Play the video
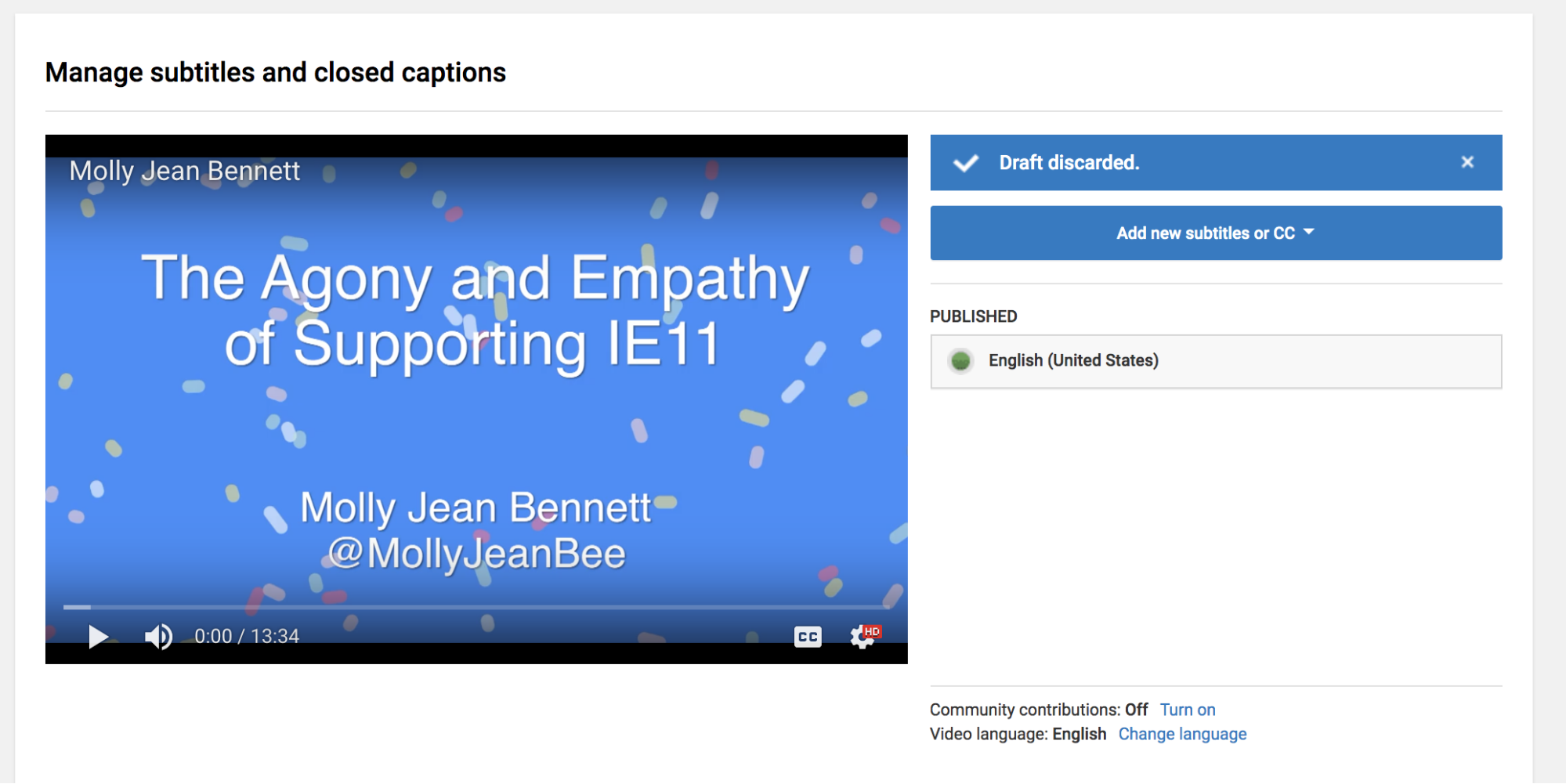1566x784 pixels. 98,637
